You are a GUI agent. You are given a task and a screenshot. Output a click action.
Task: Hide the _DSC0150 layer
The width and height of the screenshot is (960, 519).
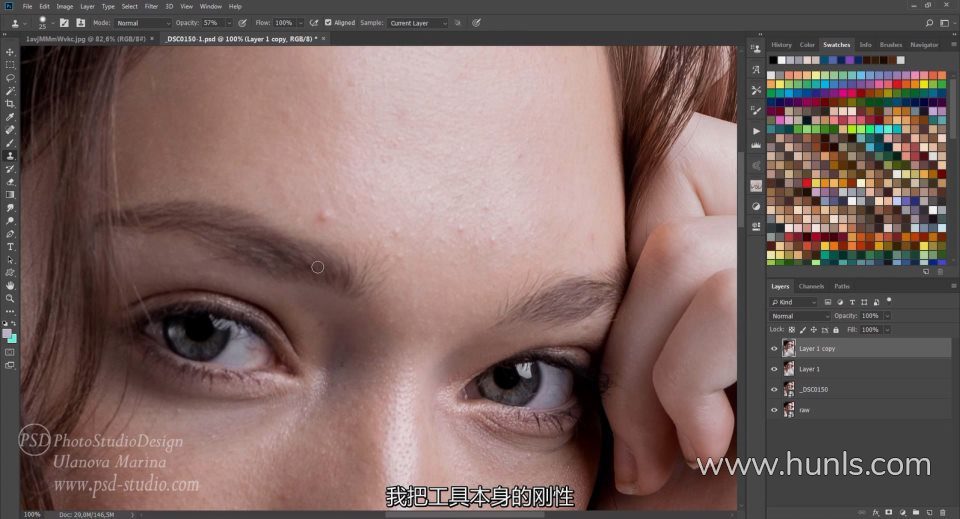pos(774,389)
